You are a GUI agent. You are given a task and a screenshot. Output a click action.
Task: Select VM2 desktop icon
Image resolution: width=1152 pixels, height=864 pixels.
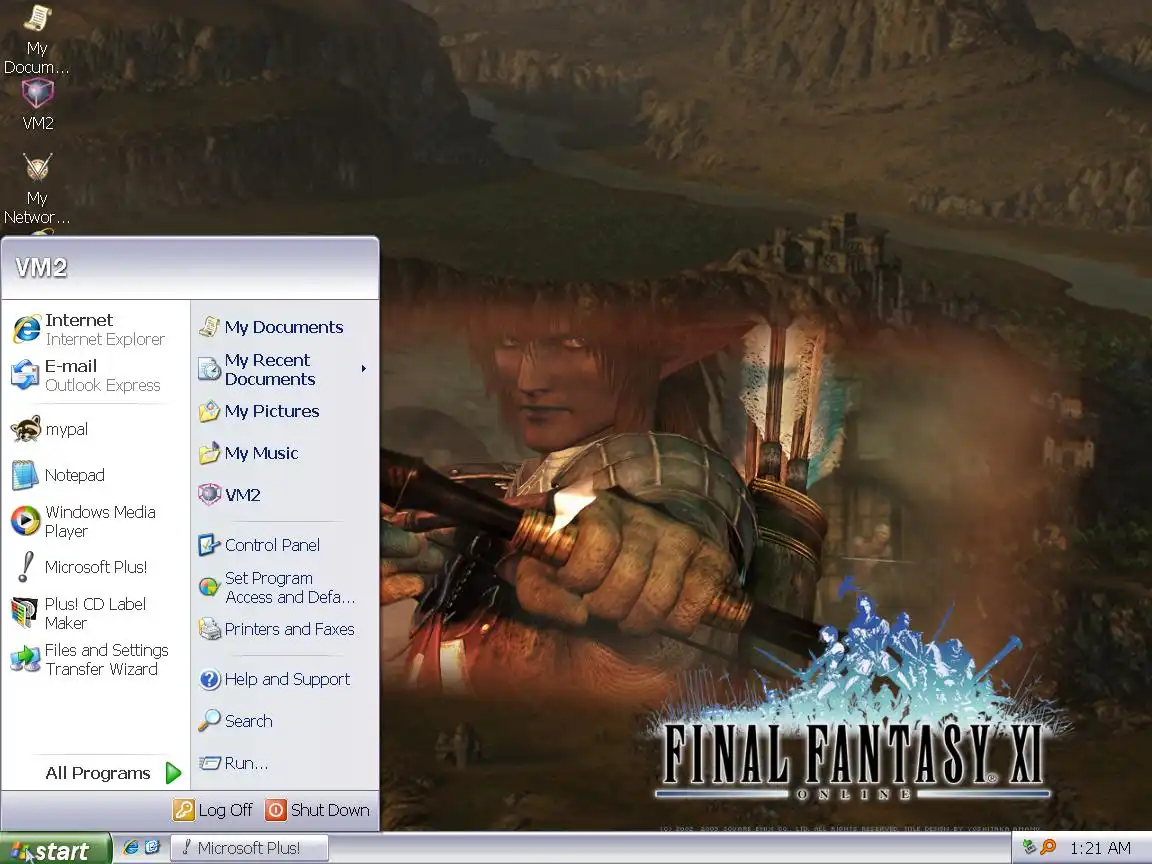click(37, 104)
